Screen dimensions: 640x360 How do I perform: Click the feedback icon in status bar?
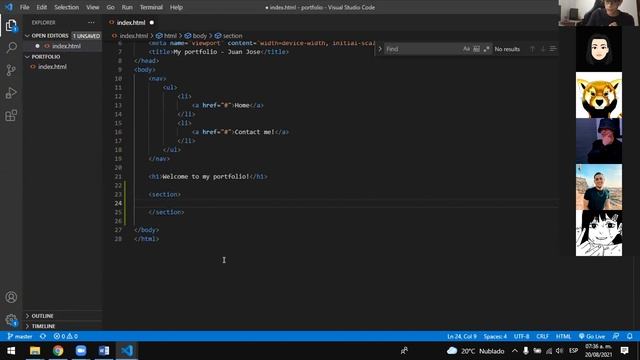click(616, 336)
